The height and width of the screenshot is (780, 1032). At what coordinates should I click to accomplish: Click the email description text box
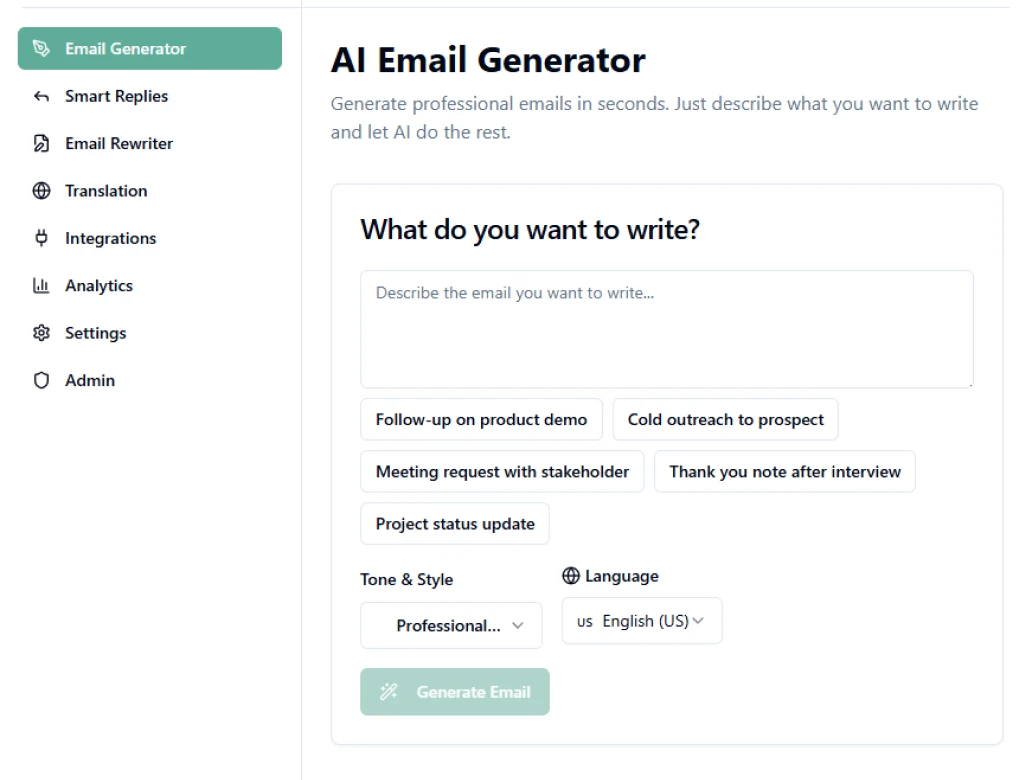tap(666, 328)
